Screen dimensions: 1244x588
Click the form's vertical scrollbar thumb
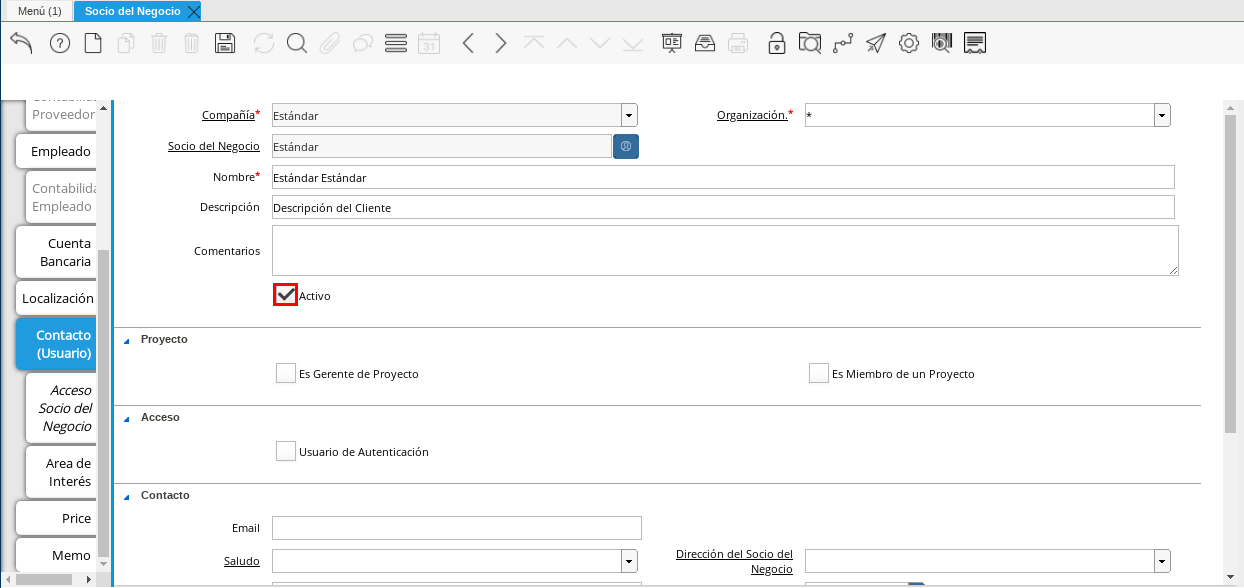(x=1230, y=272)
